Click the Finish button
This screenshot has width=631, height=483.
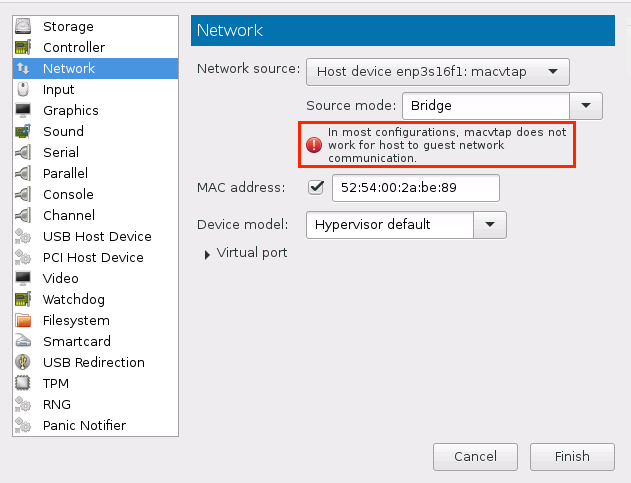point(572,457)
